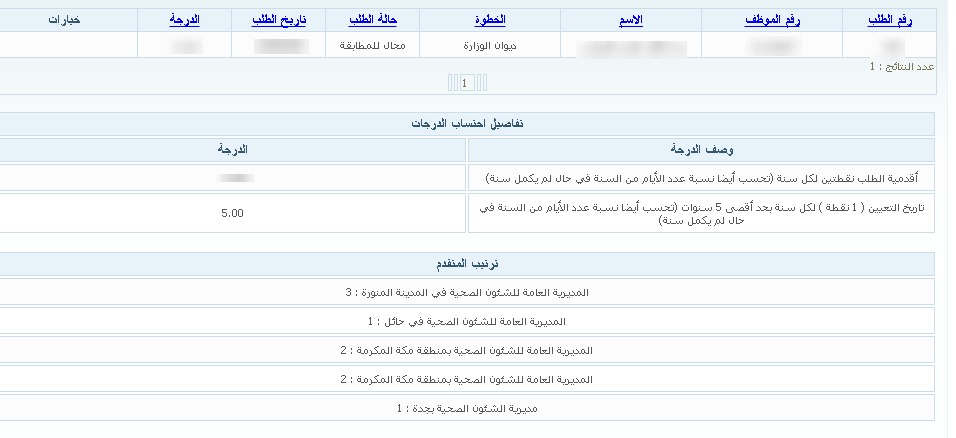Click the تفاصيل احتساب الدرجات section header
This screenshot has width=956, height=438.
pyautogui.click(x=467, y=124)
